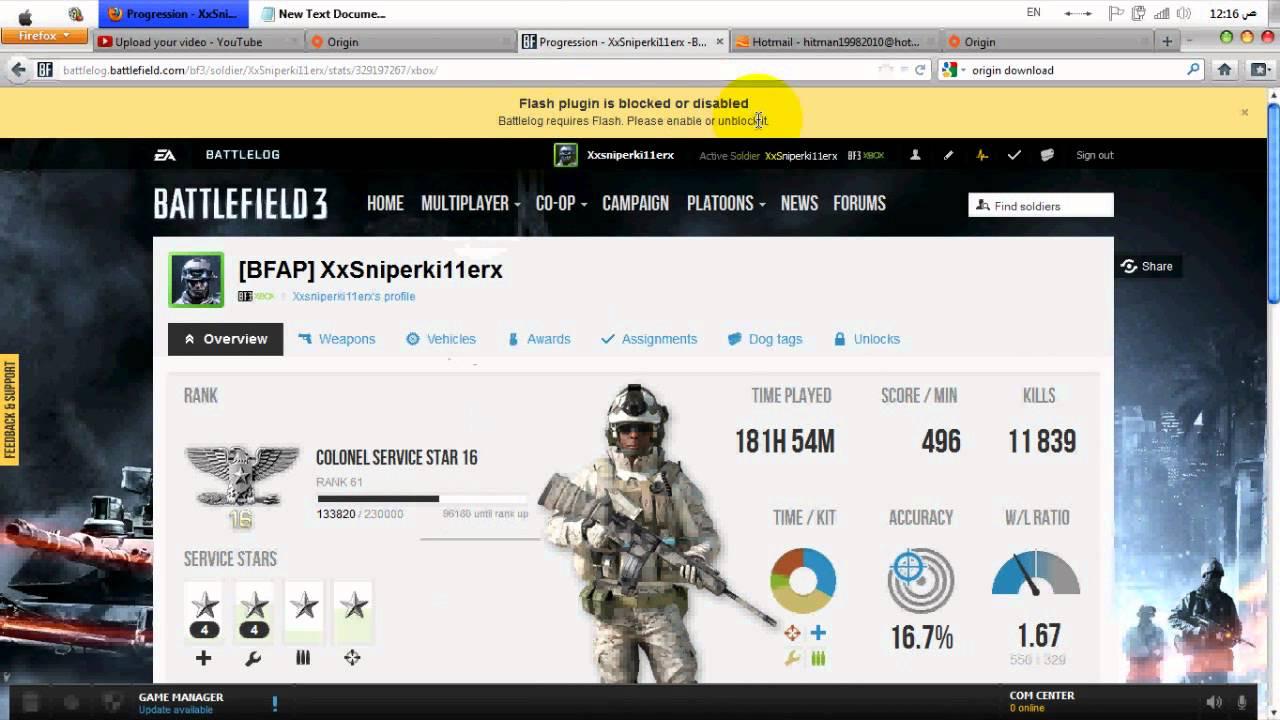This screenshot has width=1280, height=720.
Task: Click the Find soldiers search field
Action: [x=1041, y=205]
